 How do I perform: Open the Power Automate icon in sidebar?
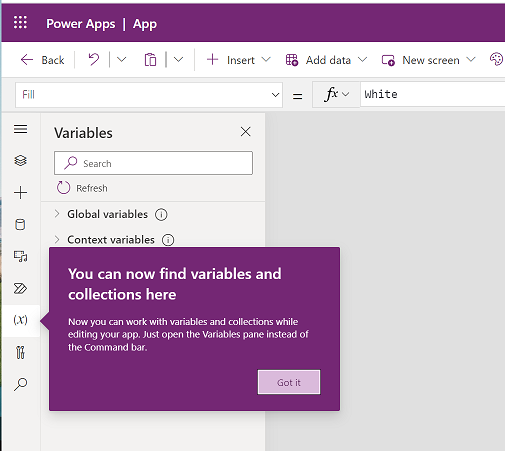(x=20, y=288)
